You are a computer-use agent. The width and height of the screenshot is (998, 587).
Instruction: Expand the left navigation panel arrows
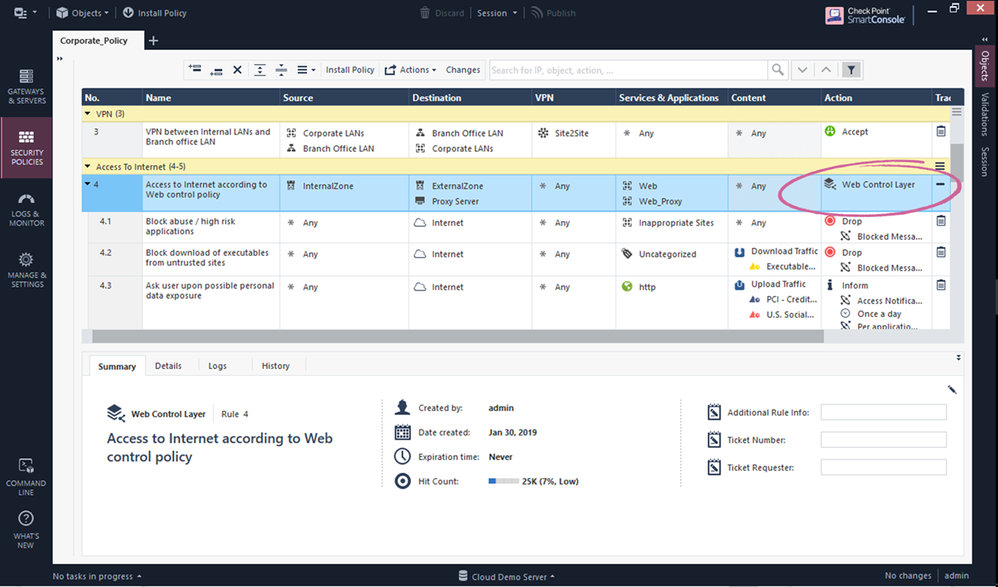click(60, 59)
